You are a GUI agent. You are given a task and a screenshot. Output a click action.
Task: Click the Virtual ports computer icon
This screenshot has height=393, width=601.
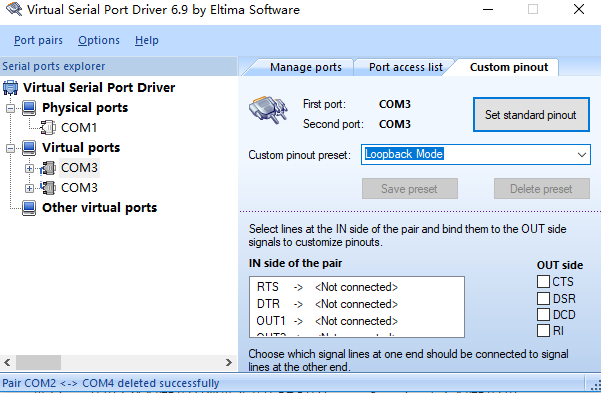[29, 148]
